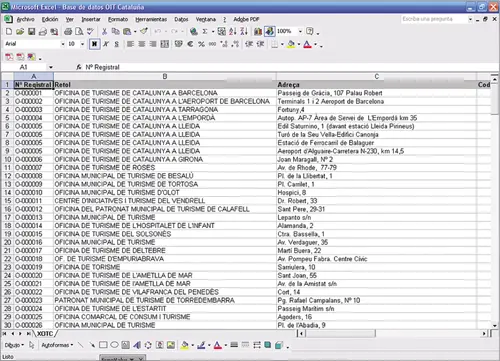The height and width of the screenshot is (361, 500).
Task: Sort ascending with the A-Z icon
Action: (x=233, y=32)
